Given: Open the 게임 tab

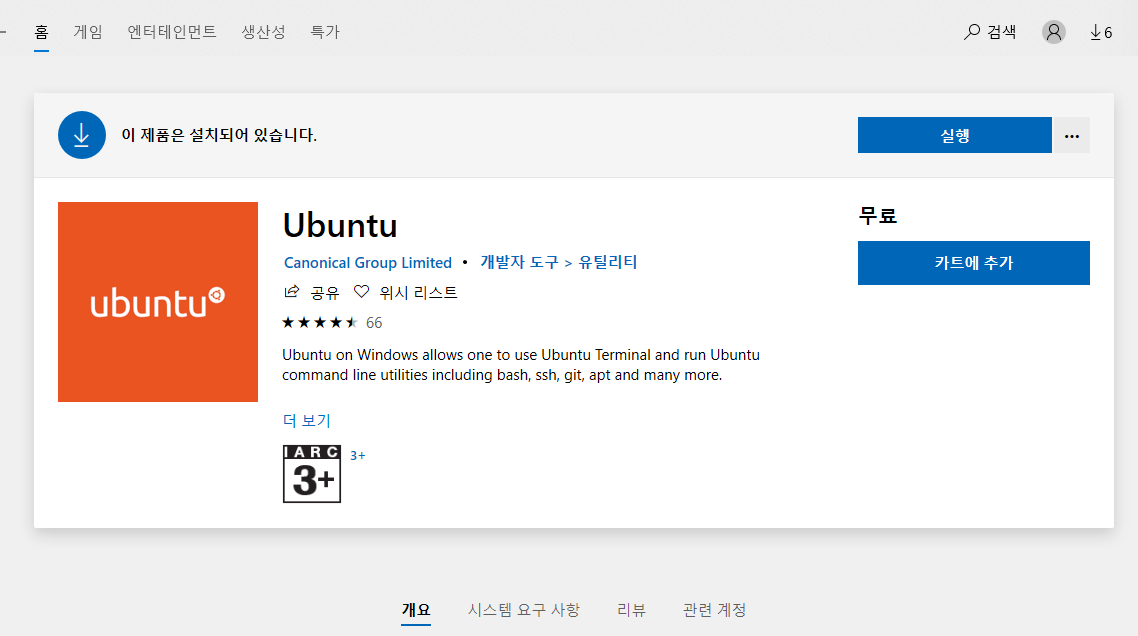Looking at the screenshot, I should [x=88, y=32].
